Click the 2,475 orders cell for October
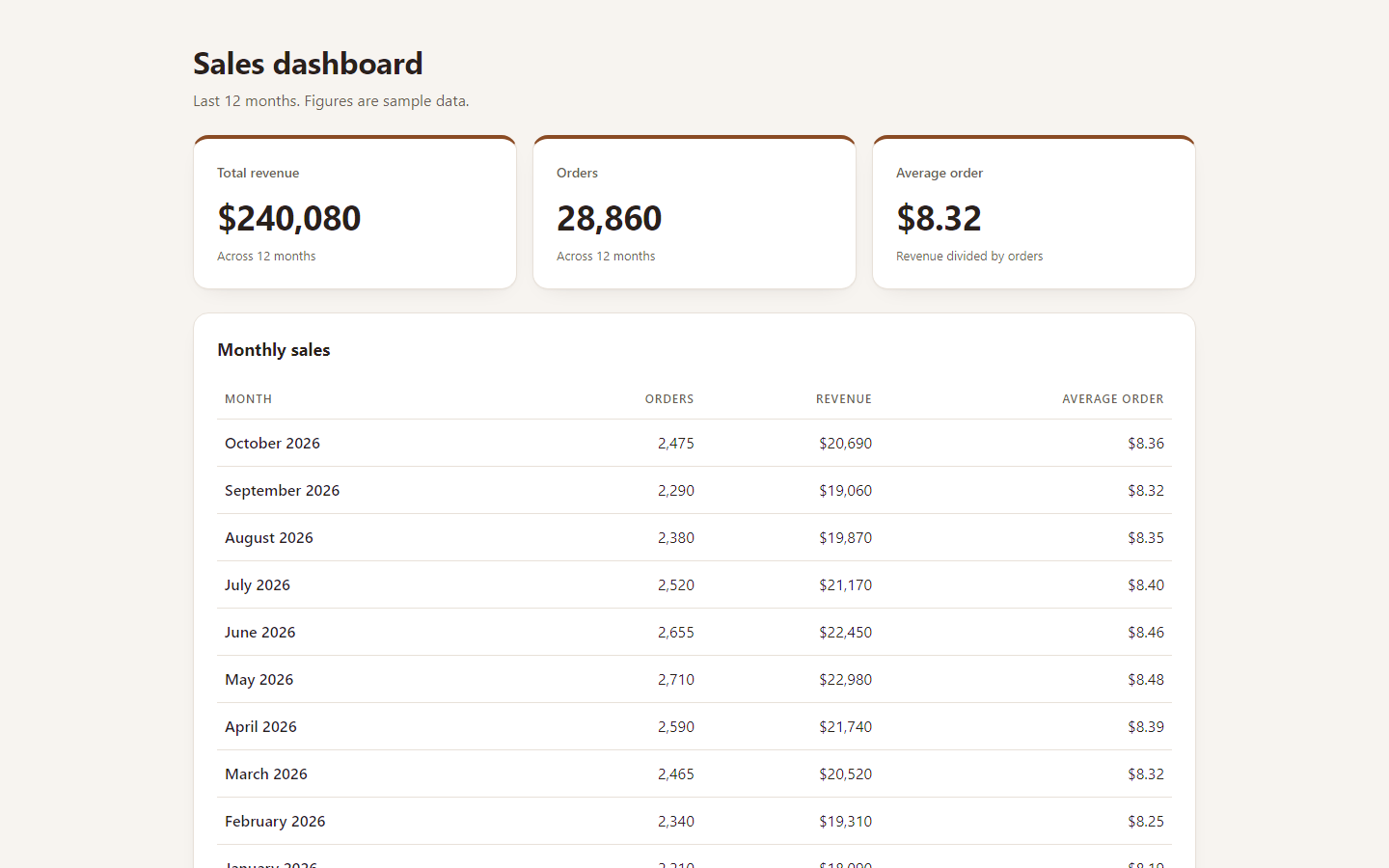The width and height of the screenshot is (1389, 868). [676, 444]
